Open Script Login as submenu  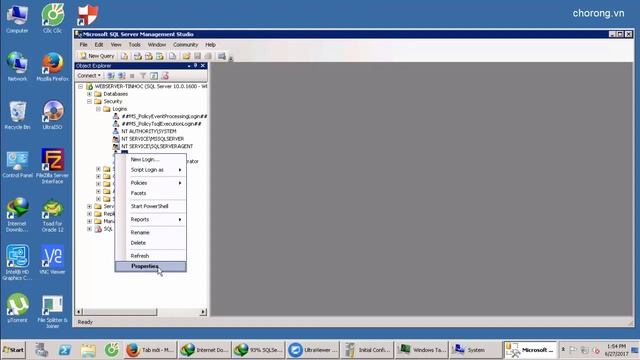(151, 170)
